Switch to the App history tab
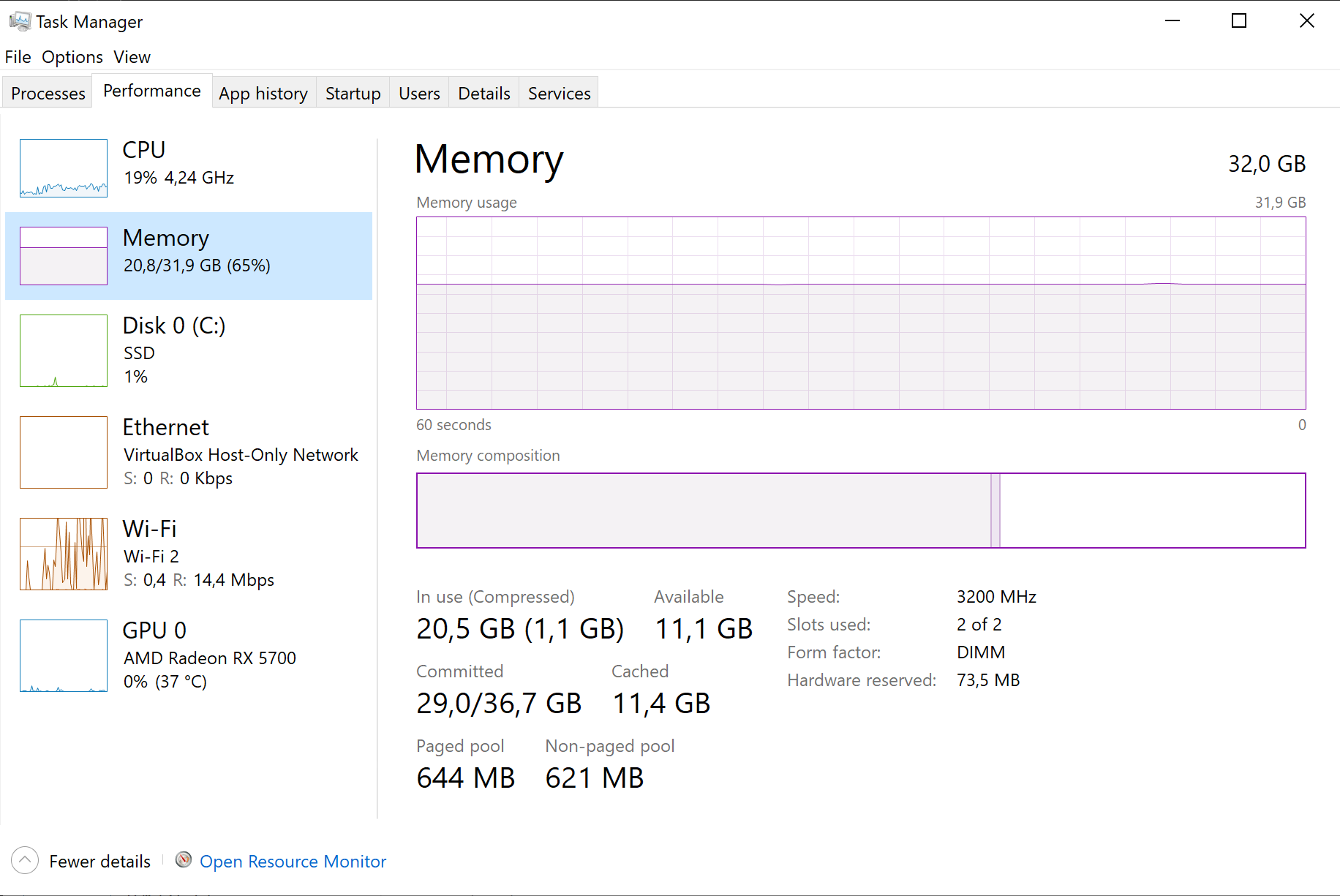 pos(263,94)
